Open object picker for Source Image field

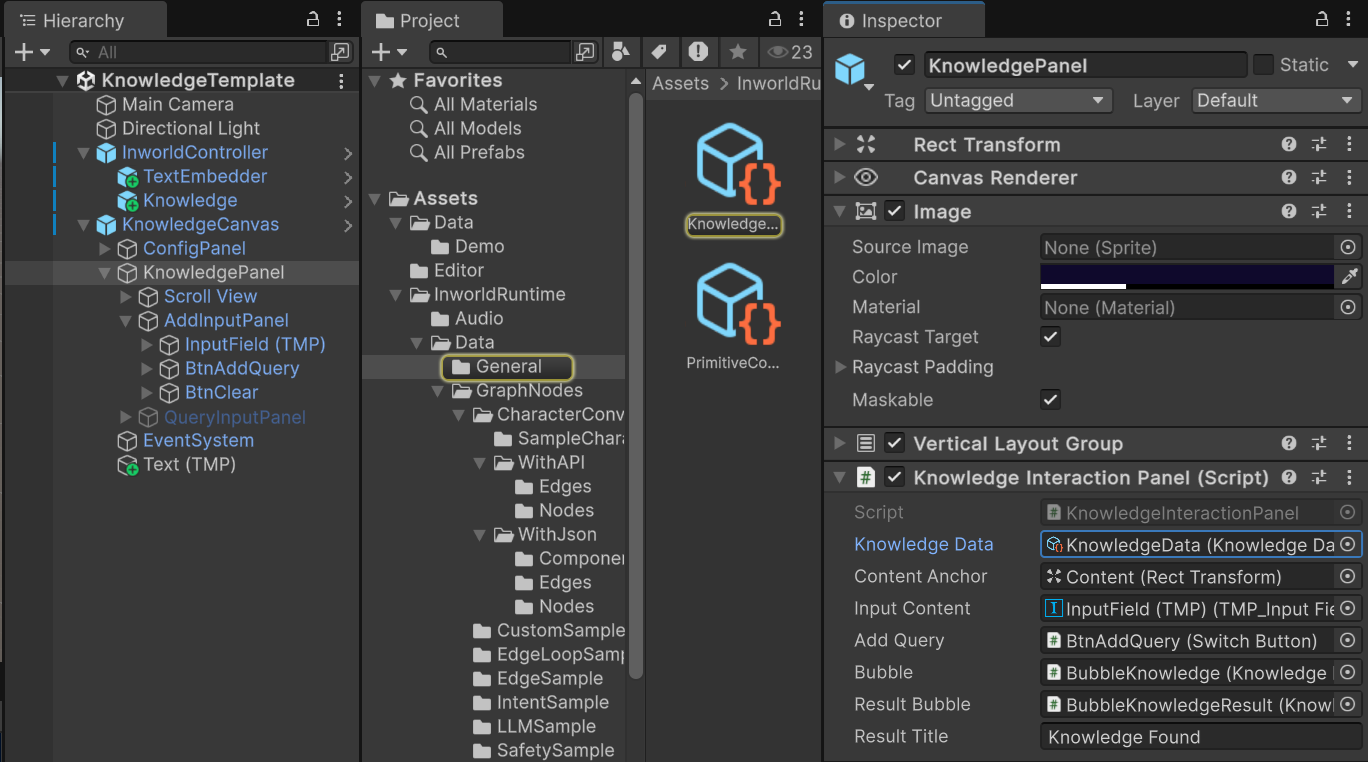[1348, 247]
